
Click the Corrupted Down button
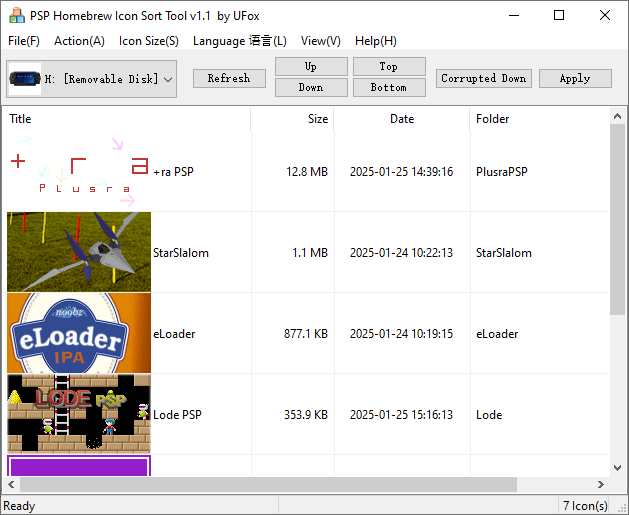(483, 78)
